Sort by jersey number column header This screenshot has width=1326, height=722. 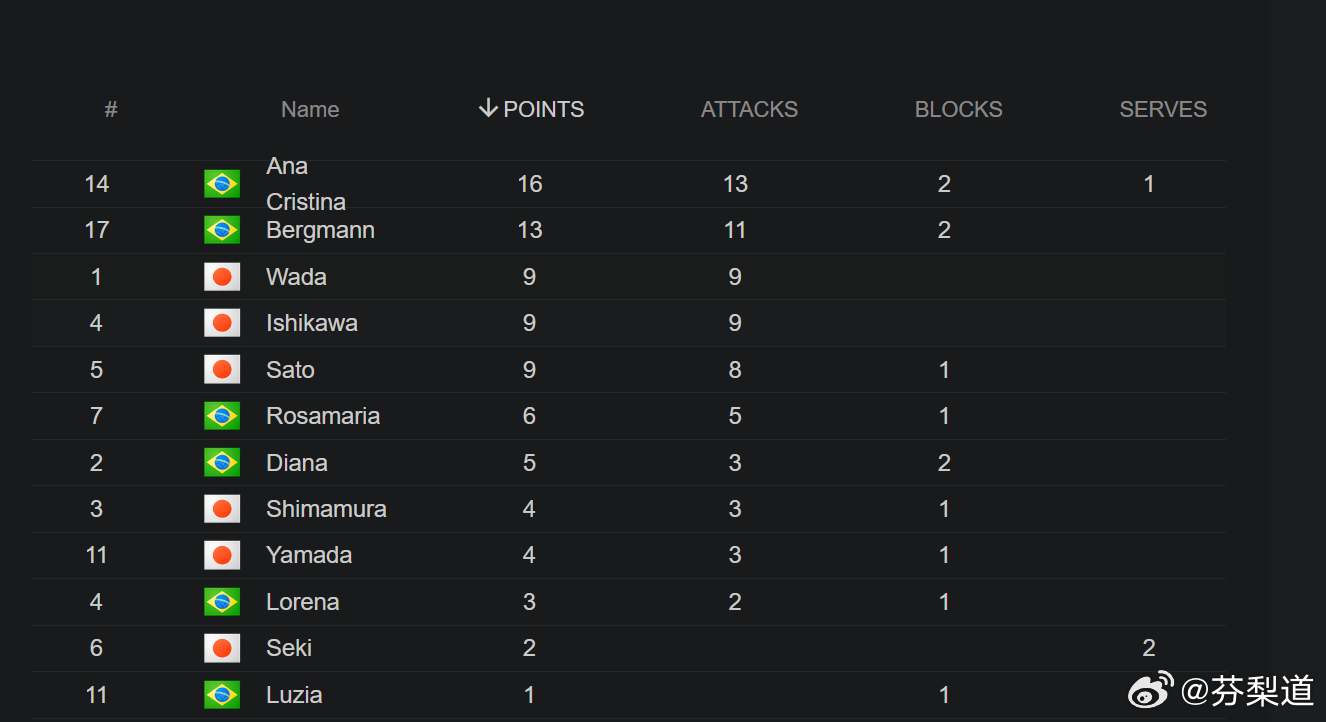[x=111, y=109]
